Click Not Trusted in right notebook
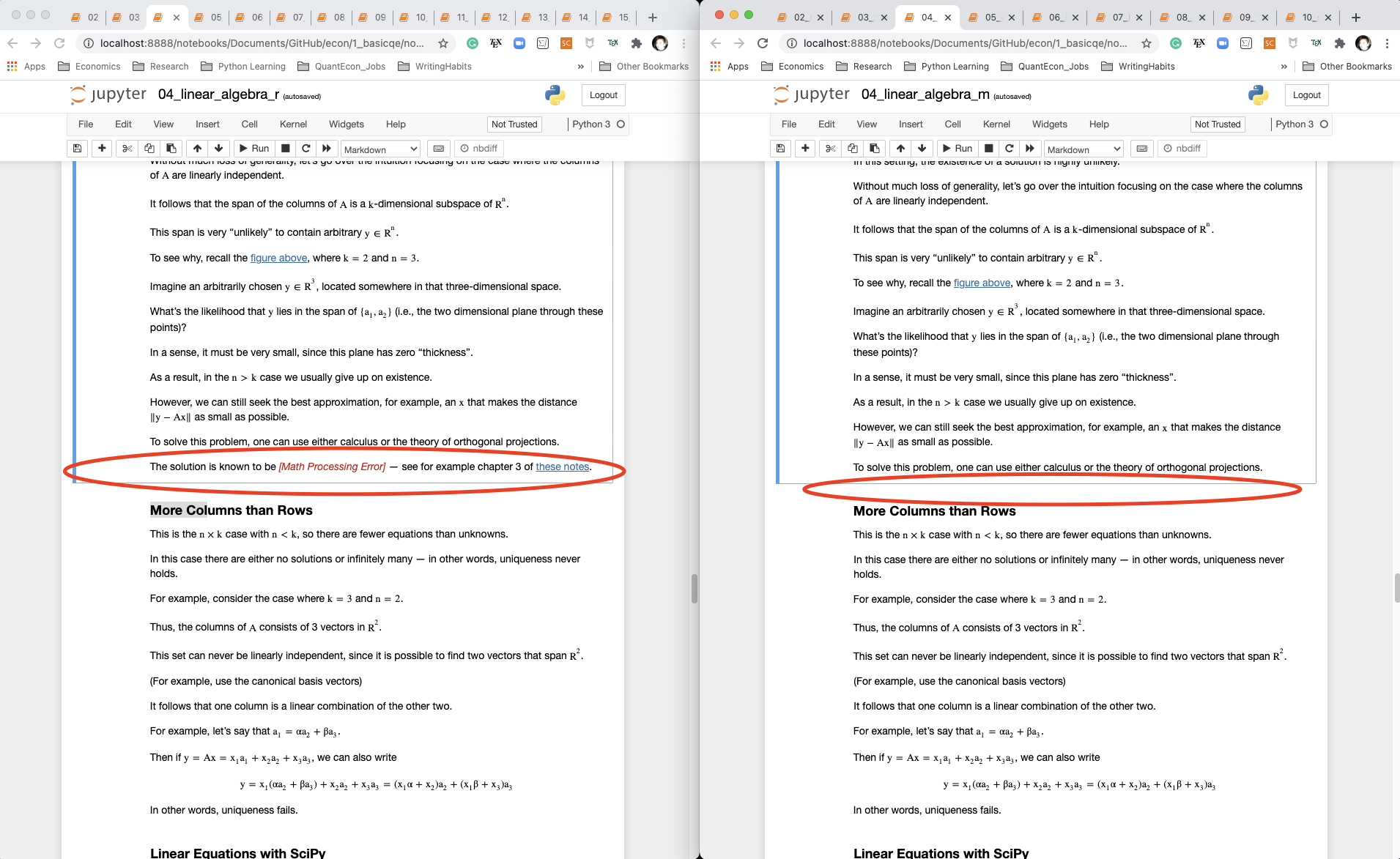The height and width of the screenshot is (859, 1400). [x=1218, y=124]
